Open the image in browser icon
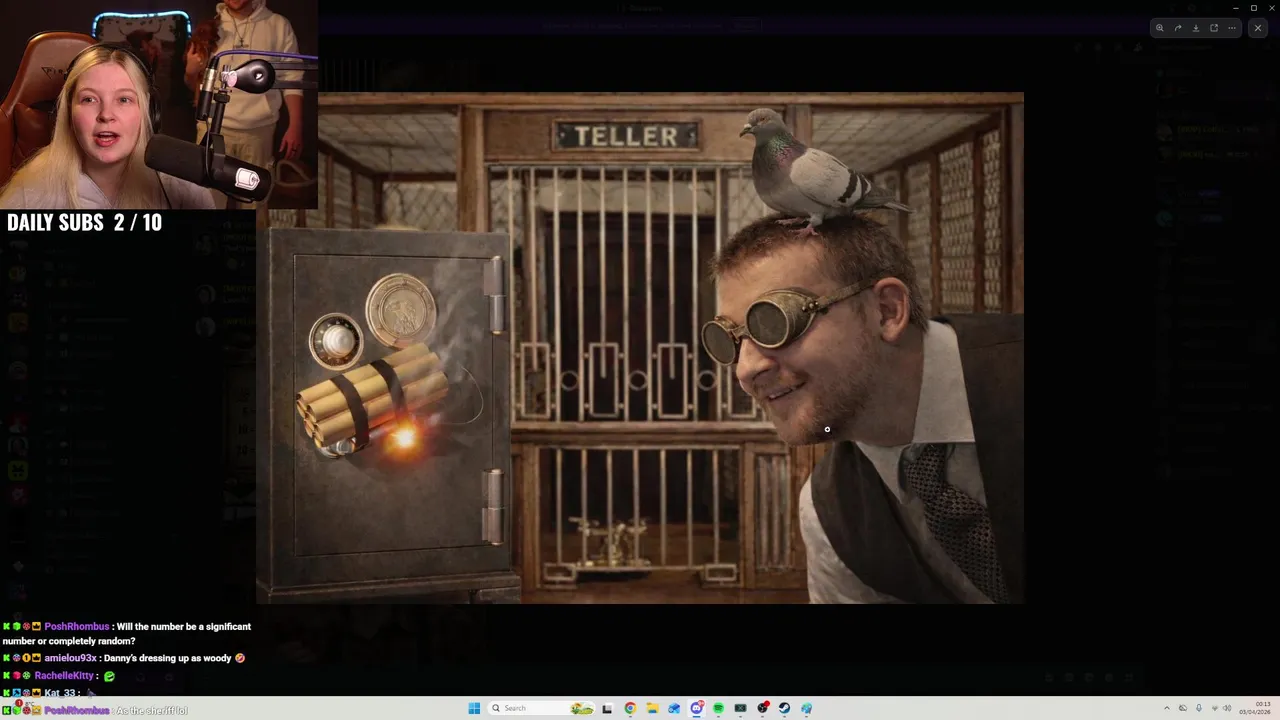The width and height of the screenshot is (1280, 720). click(1214, 28)
